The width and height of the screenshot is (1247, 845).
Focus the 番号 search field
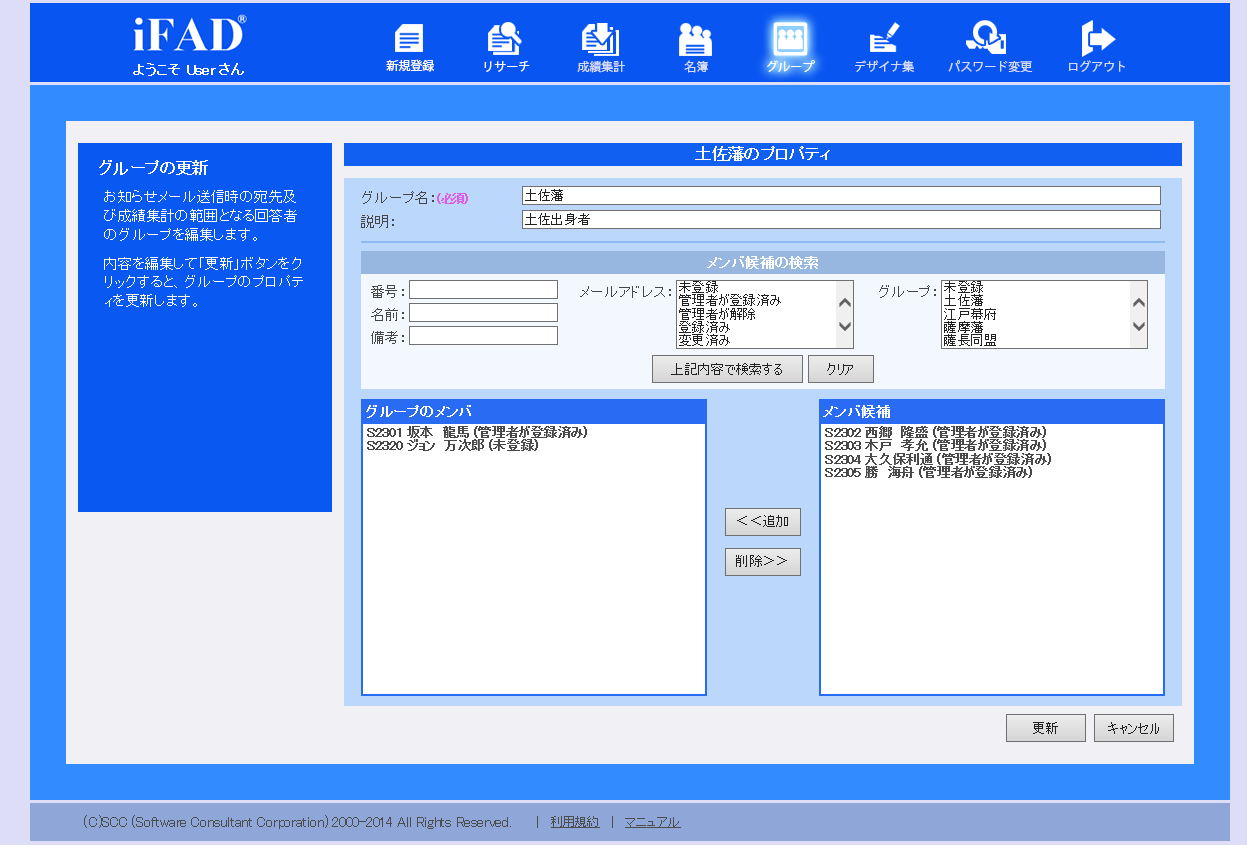point(483,290)
